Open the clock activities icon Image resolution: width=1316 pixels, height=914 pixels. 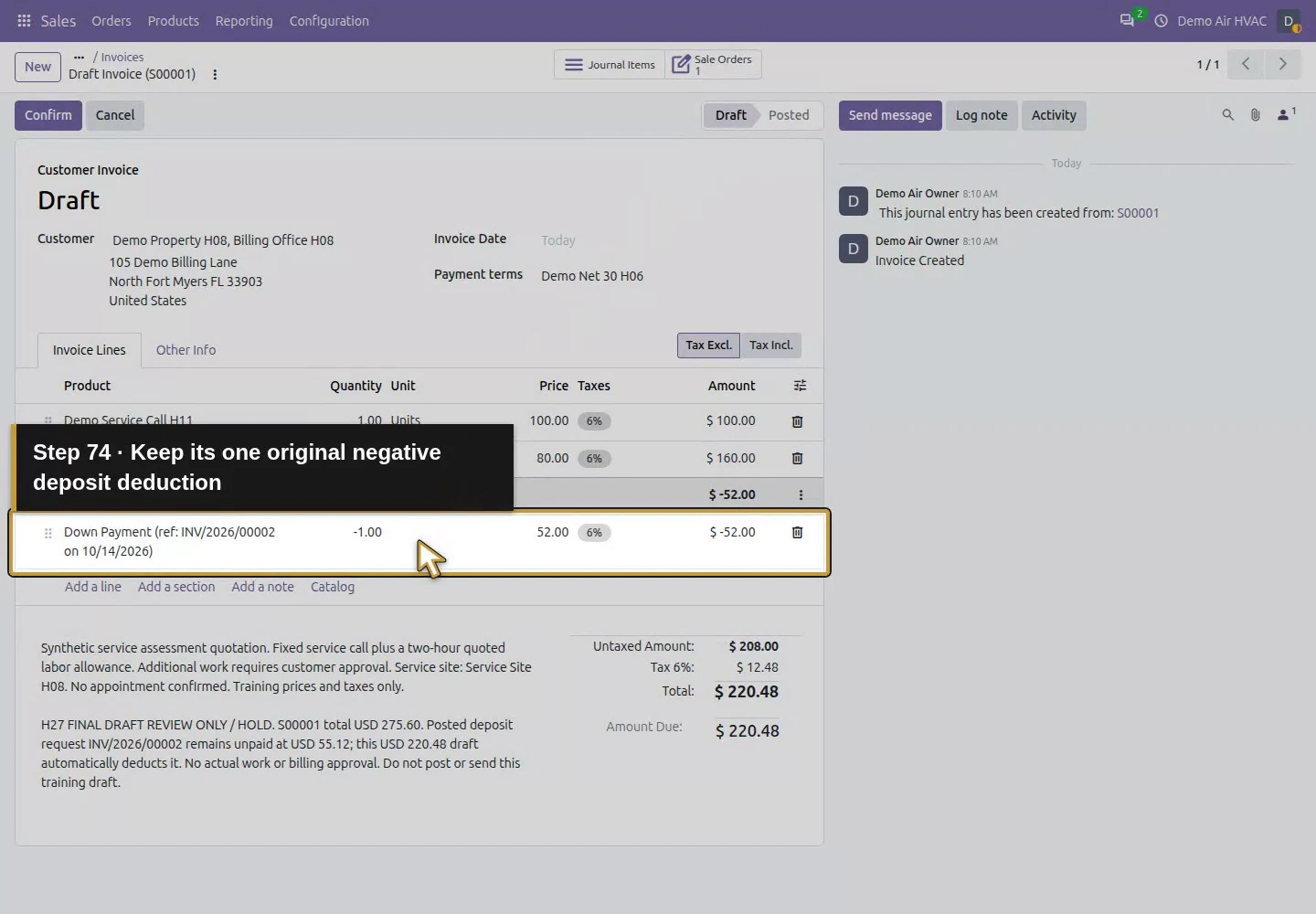[x=1161, y=20]
